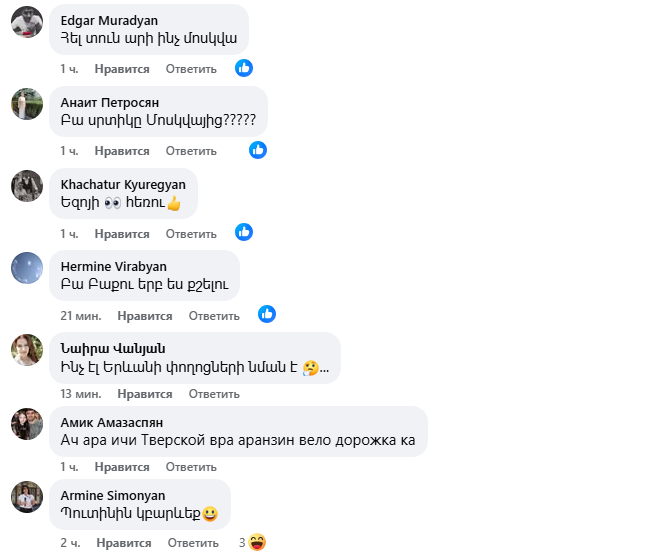This screenshot has width=671, height=553.
Task: Reply to Анаит Петросян's comment with Ответить
Action: pyautogui.click(x=191, y=151)
